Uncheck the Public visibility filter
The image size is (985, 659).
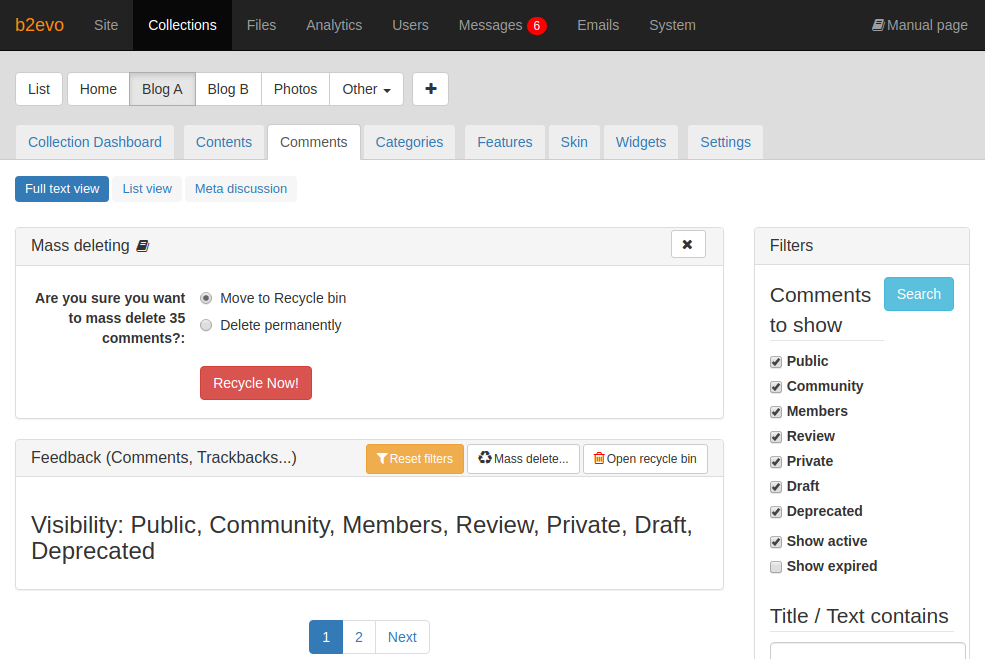tap(776, 362)
